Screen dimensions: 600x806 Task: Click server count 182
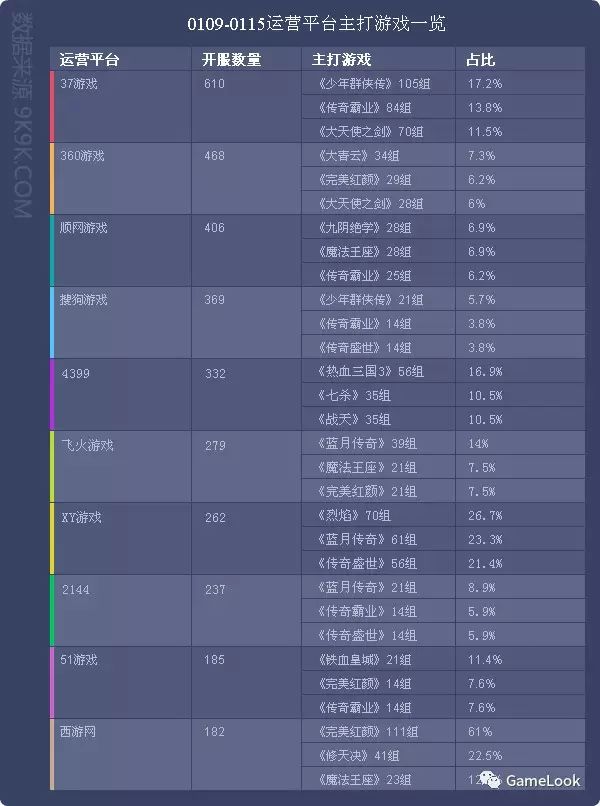pyautogui.click(x=214, y=731)
